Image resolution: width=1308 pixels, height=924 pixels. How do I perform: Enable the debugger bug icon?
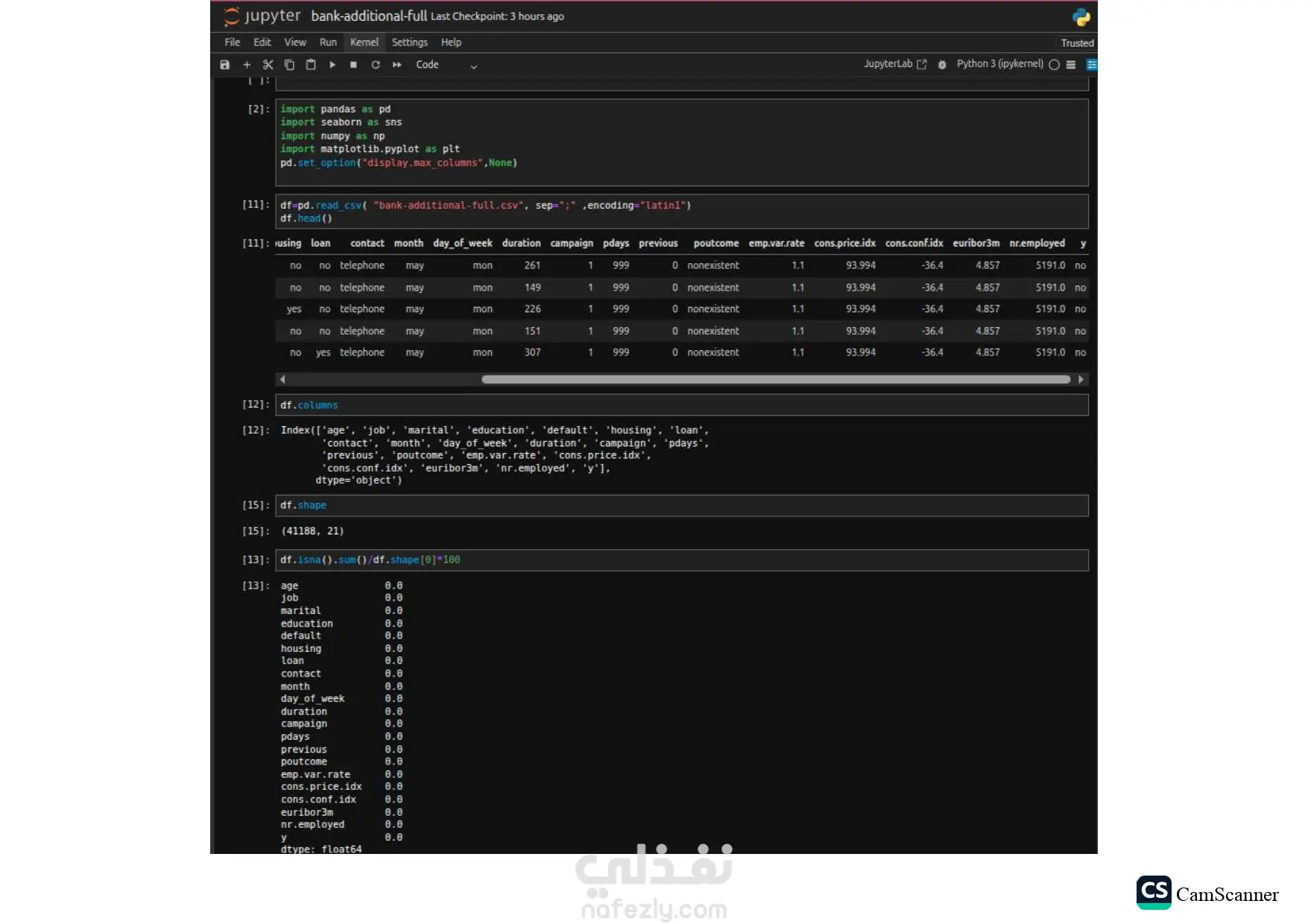(942, 65)
